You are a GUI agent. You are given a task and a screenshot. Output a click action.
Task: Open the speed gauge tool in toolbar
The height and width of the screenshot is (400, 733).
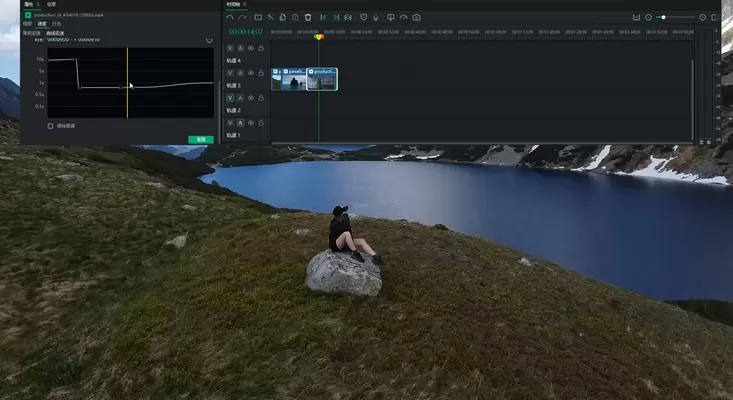click(403, 17)
